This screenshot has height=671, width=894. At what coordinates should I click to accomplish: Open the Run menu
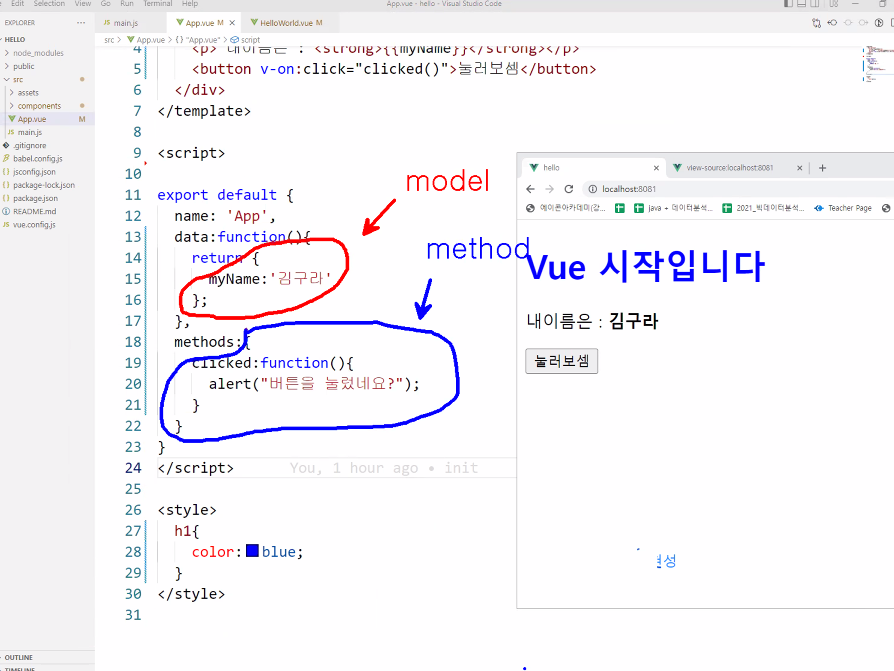pos(127,3)
